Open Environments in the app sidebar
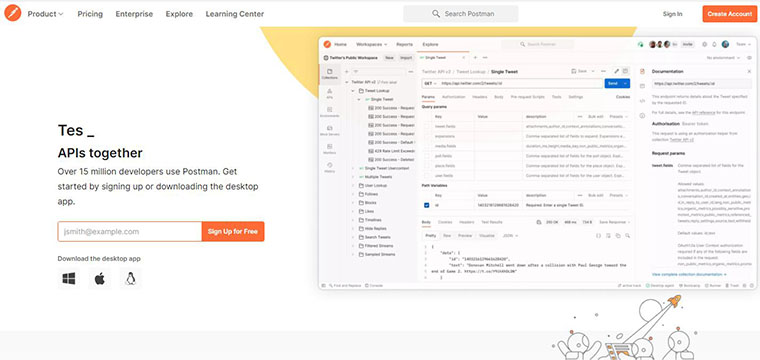The image size is (760, 360). 330,112
